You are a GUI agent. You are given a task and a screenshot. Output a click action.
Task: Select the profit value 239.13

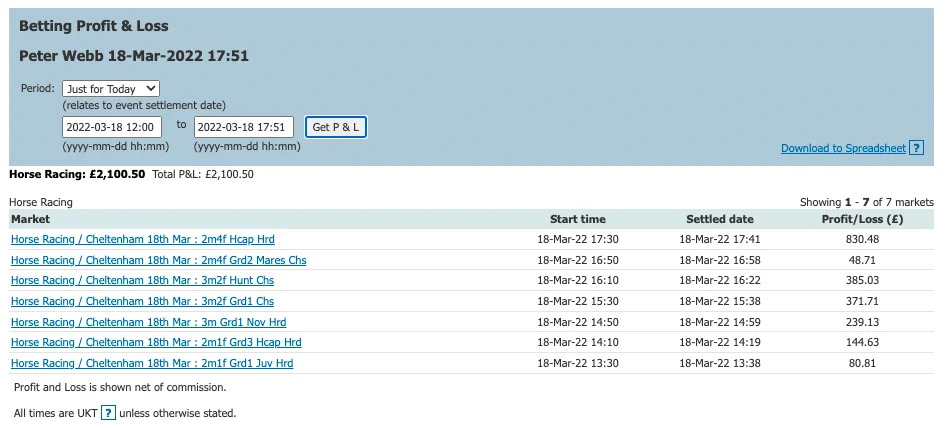tap(862, 322)
